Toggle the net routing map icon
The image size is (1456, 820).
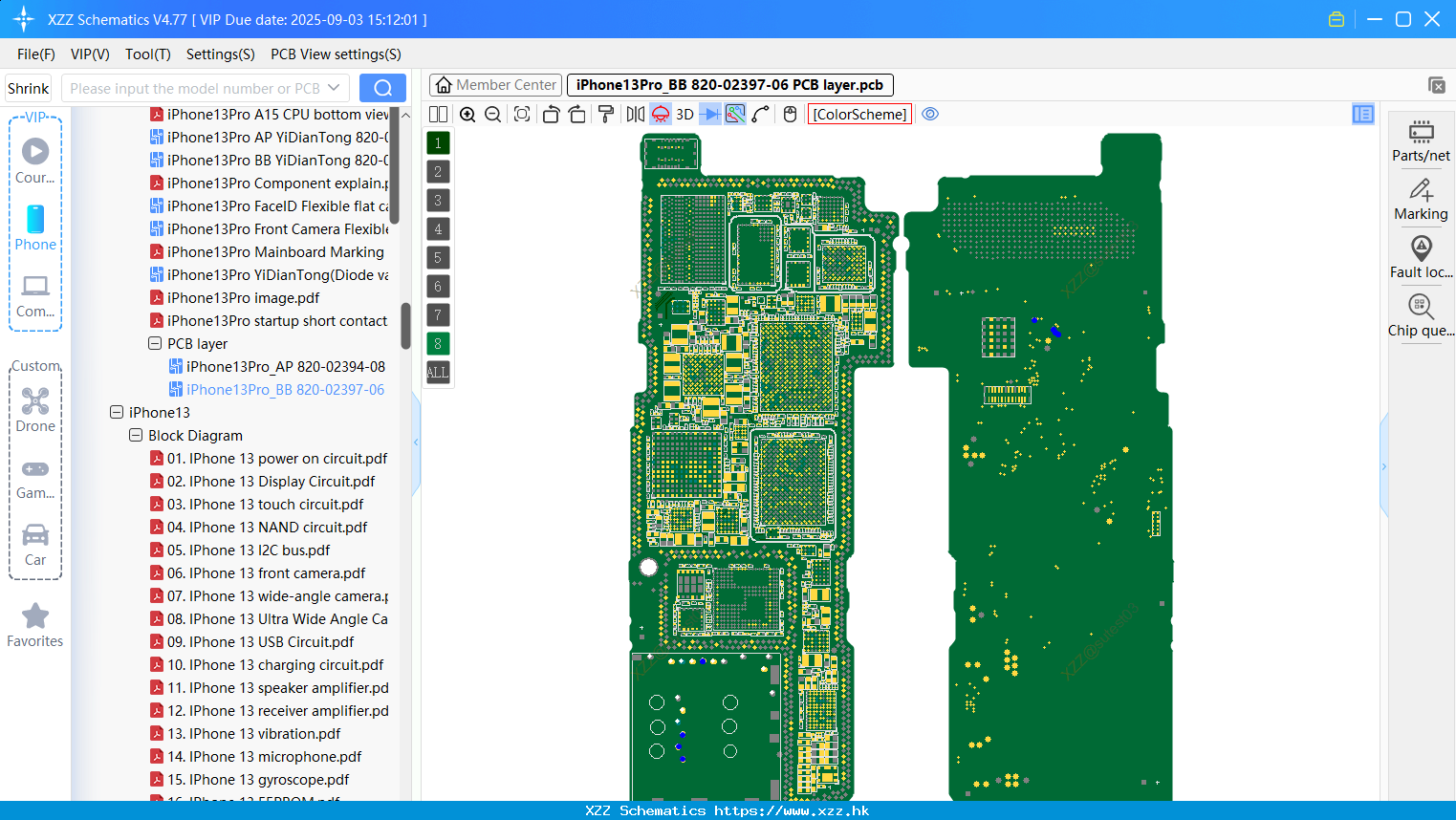(735, 114)
